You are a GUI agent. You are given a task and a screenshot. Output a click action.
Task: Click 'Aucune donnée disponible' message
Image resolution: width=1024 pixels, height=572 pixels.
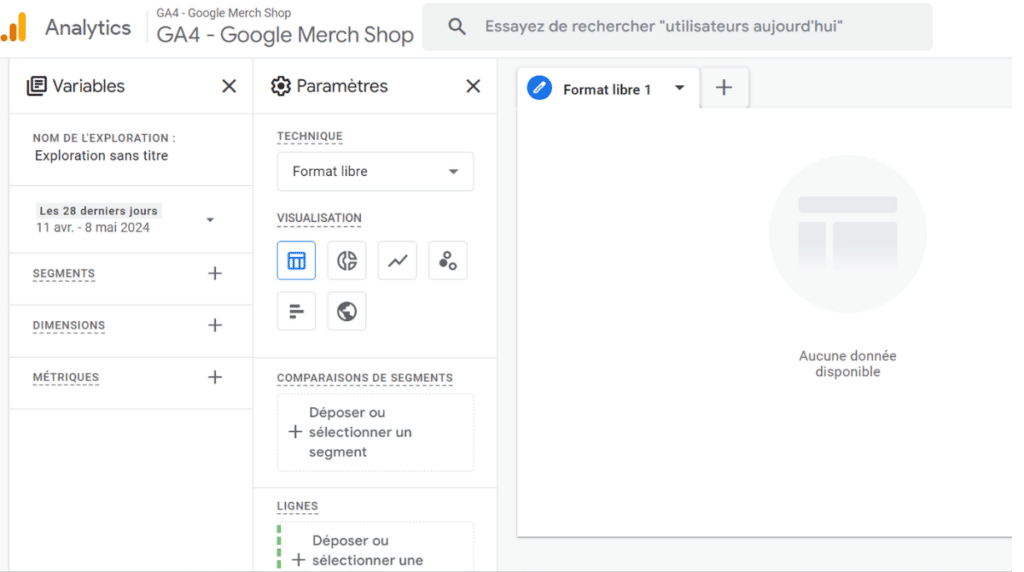pyautogui.click(x=847, y=364)
